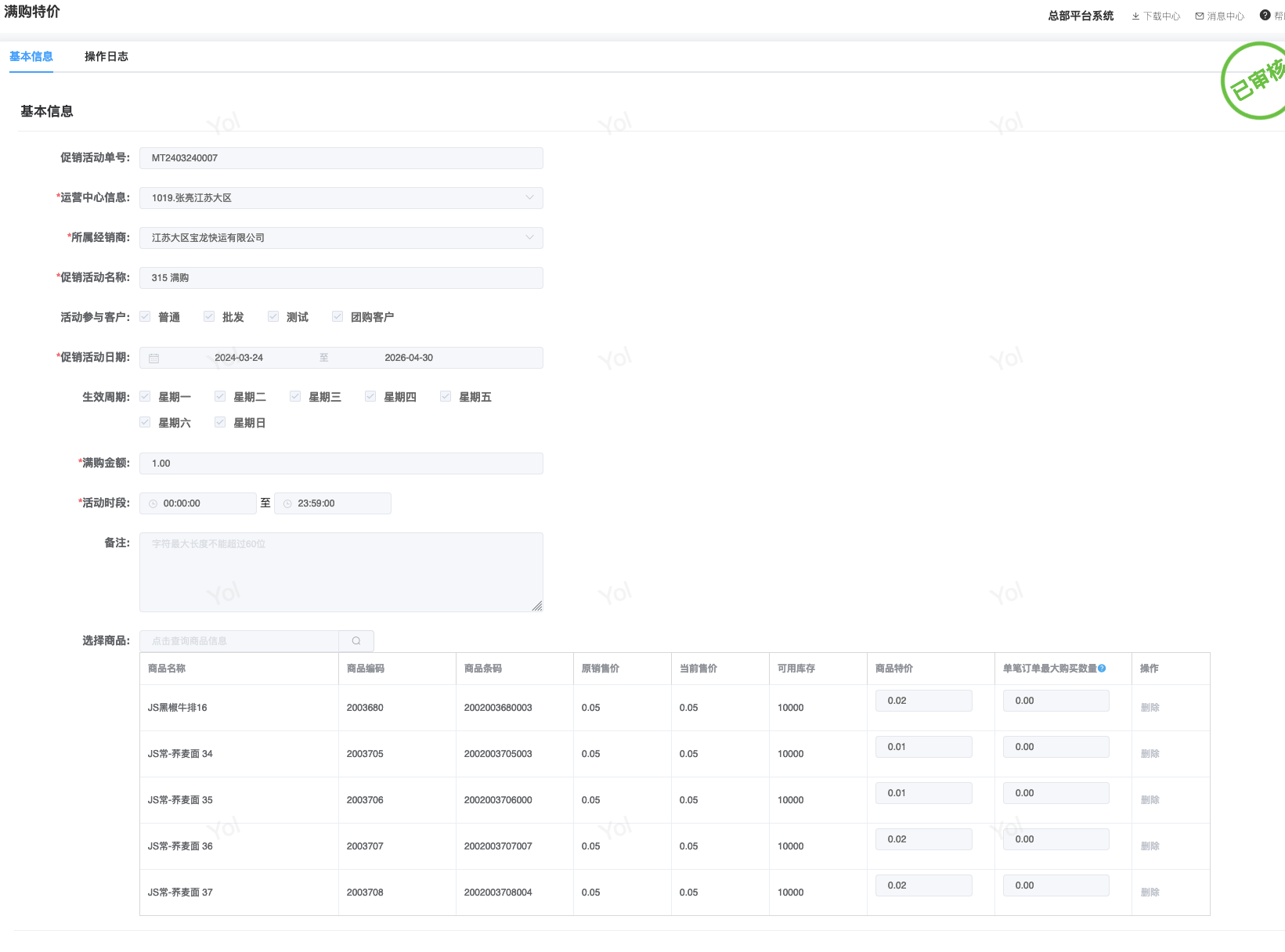Click the help tip icon beside 单笔订单最大购买数量

(1102, 669)
